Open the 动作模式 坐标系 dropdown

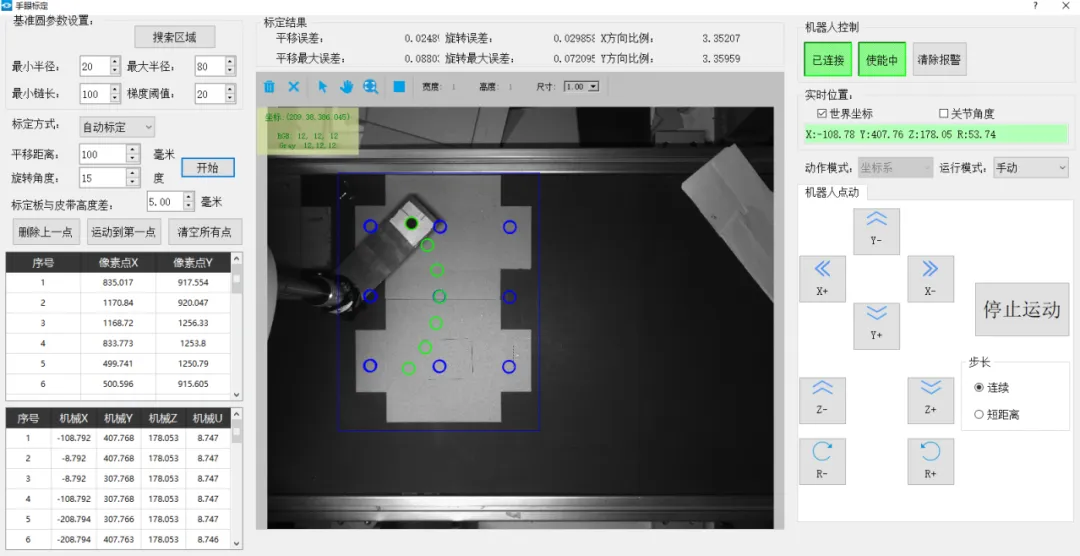pyautogui.click(x=895, y=167)
